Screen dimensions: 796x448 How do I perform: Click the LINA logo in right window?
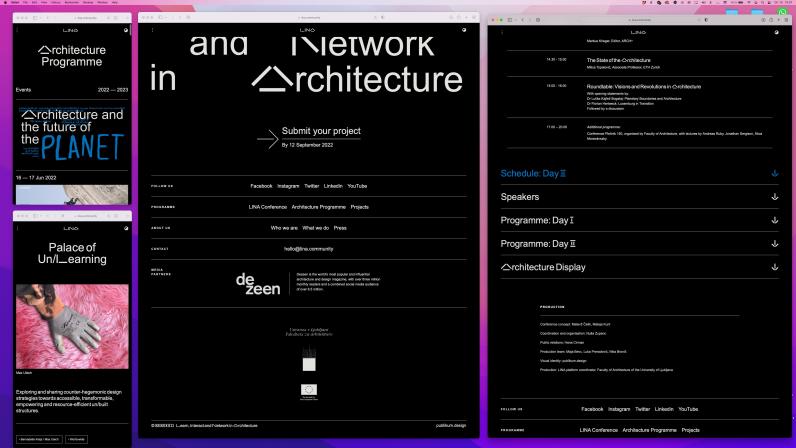pos(639,33)
